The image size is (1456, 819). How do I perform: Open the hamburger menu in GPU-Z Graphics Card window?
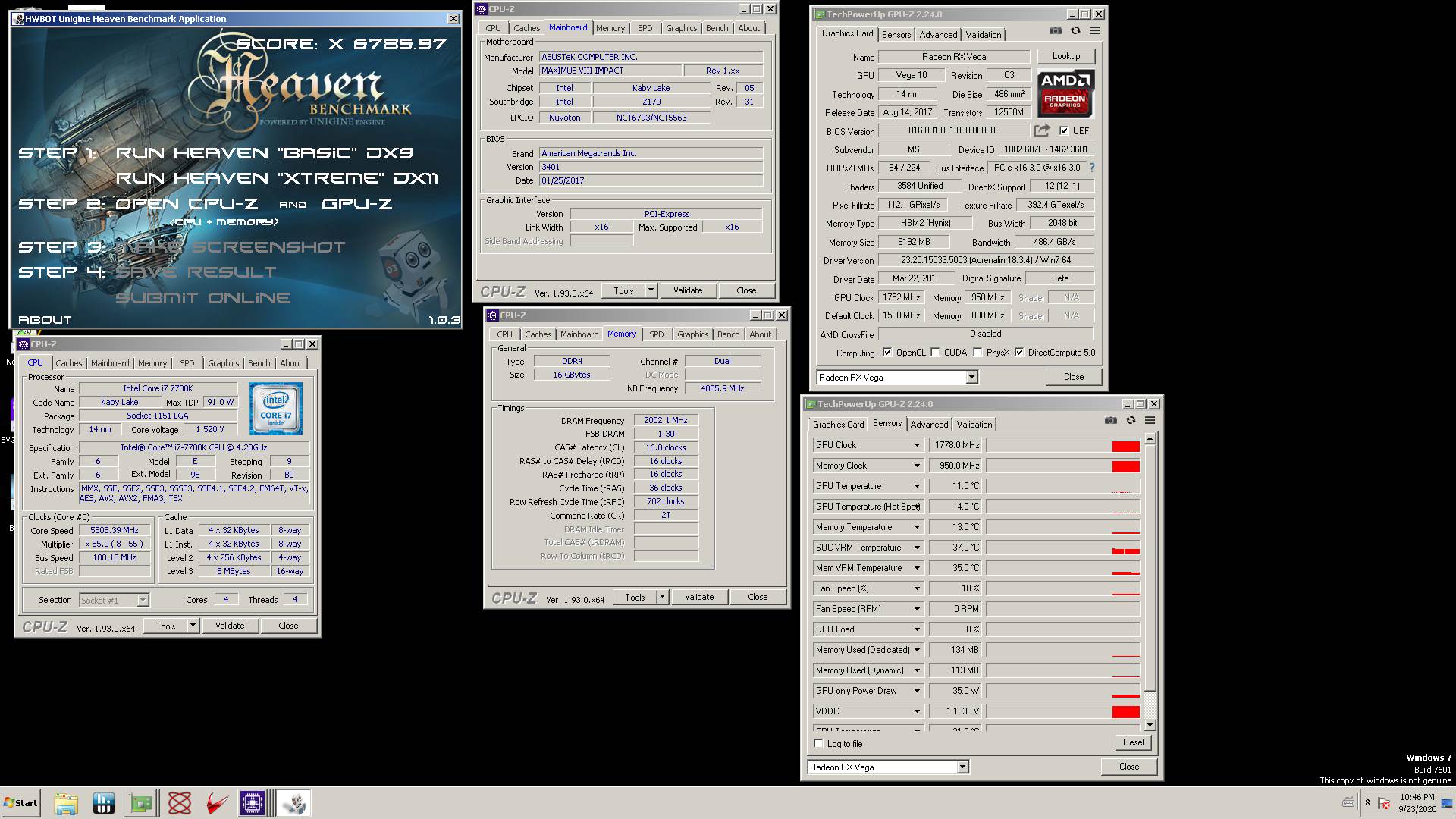pyautogui.click(x=1094, y=31)
